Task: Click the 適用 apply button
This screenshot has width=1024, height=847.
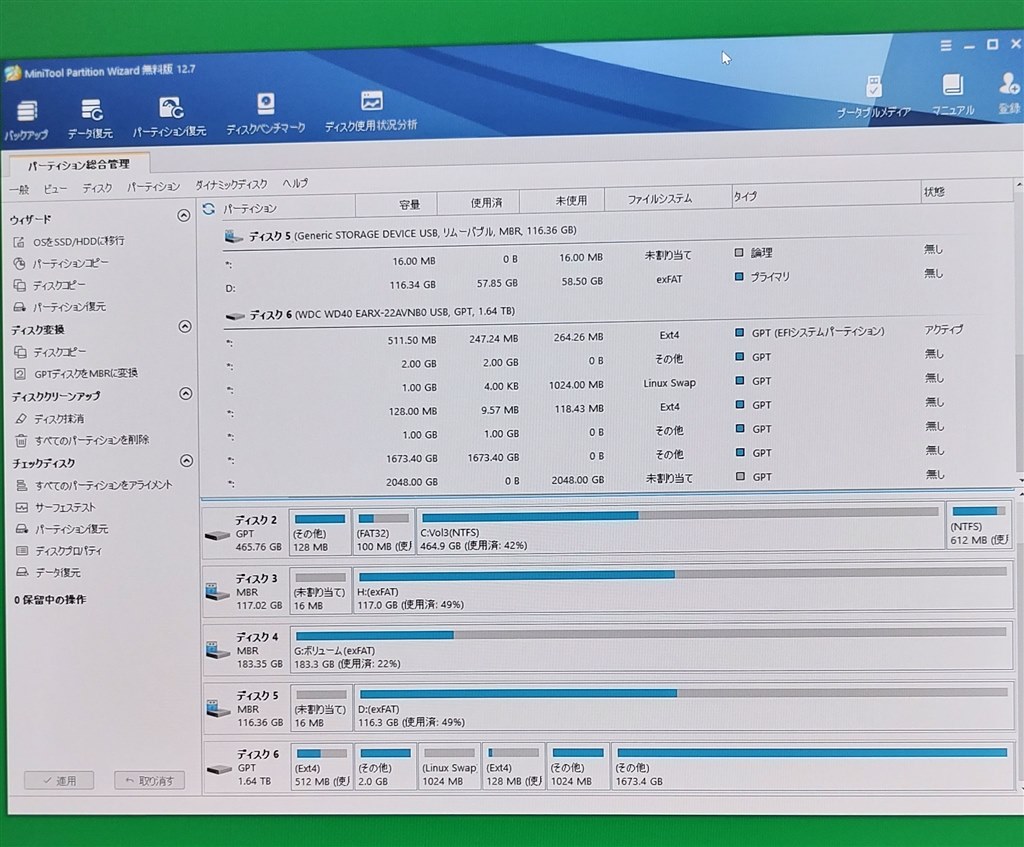Action: [x=59, y=780]
